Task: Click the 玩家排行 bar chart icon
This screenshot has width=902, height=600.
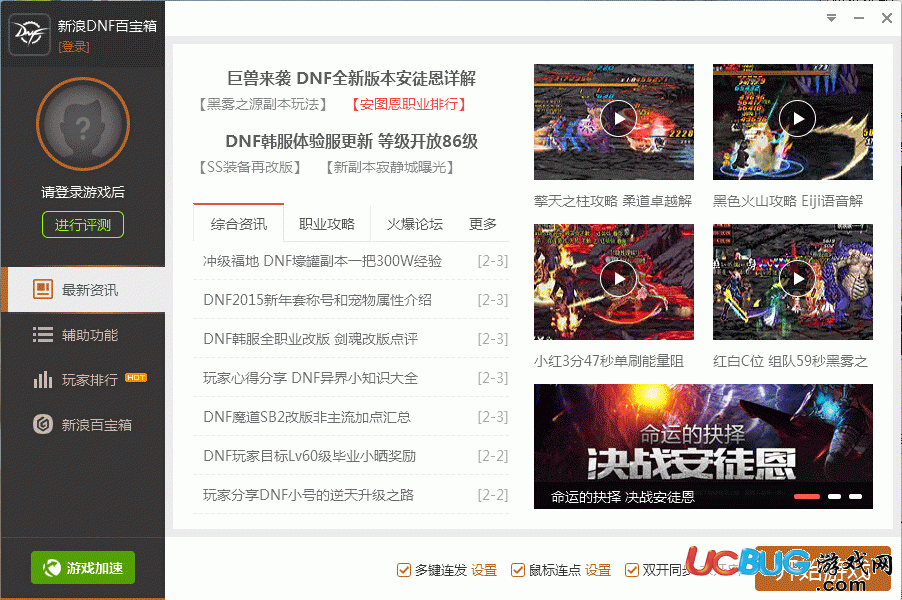Action: [x=43, y=380]
